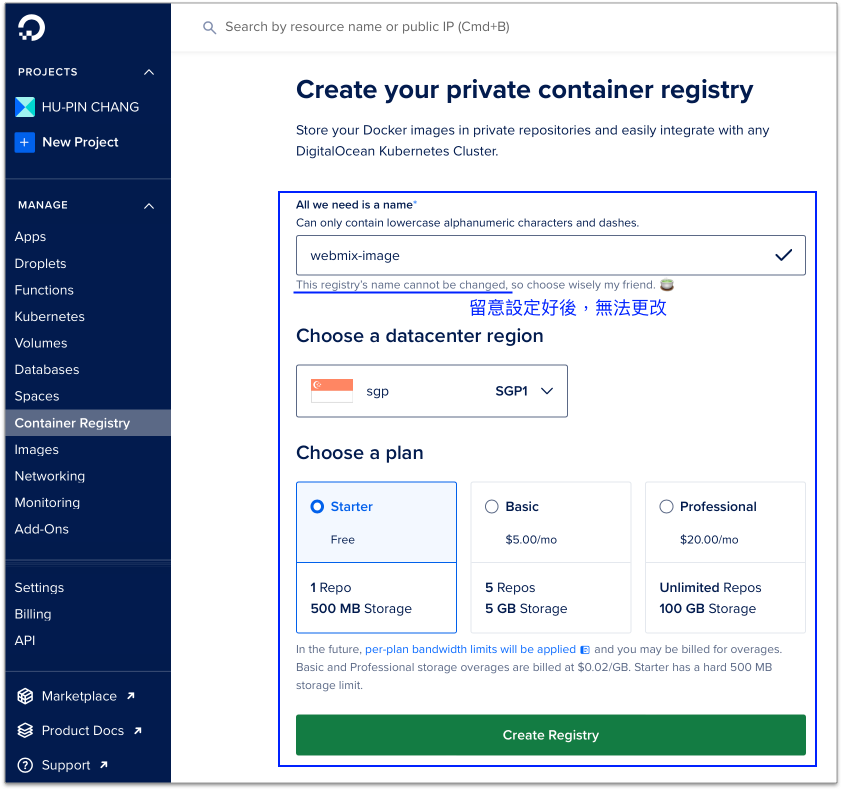Click the New Project link
This screenshot has width=842, height=790.
[80, 142]
